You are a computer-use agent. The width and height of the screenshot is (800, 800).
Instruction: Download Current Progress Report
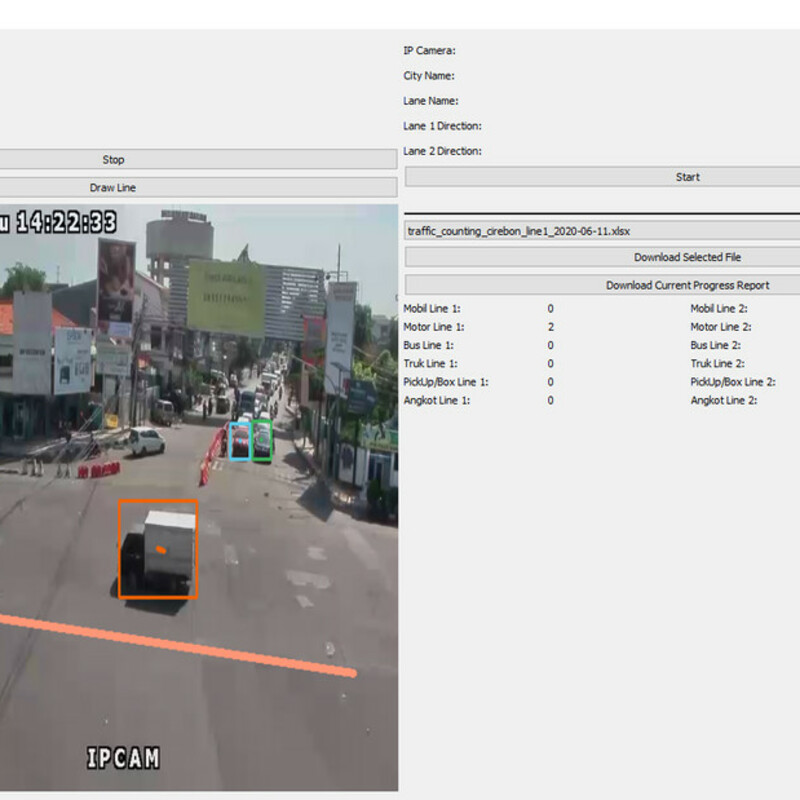pos(687,285)
